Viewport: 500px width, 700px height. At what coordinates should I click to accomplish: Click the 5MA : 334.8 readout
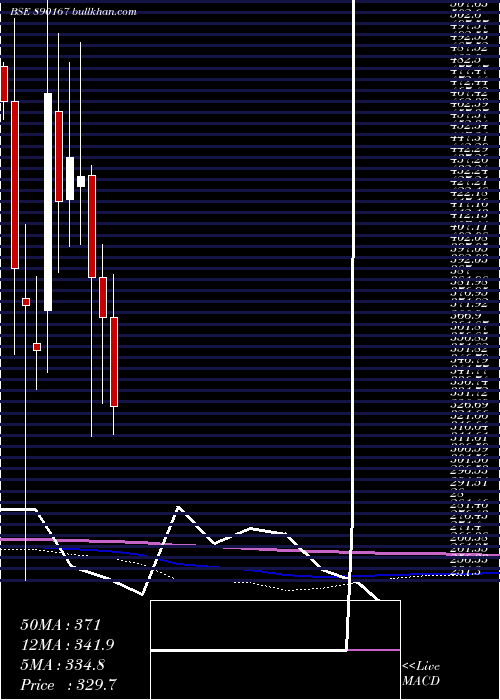point(62,665)
